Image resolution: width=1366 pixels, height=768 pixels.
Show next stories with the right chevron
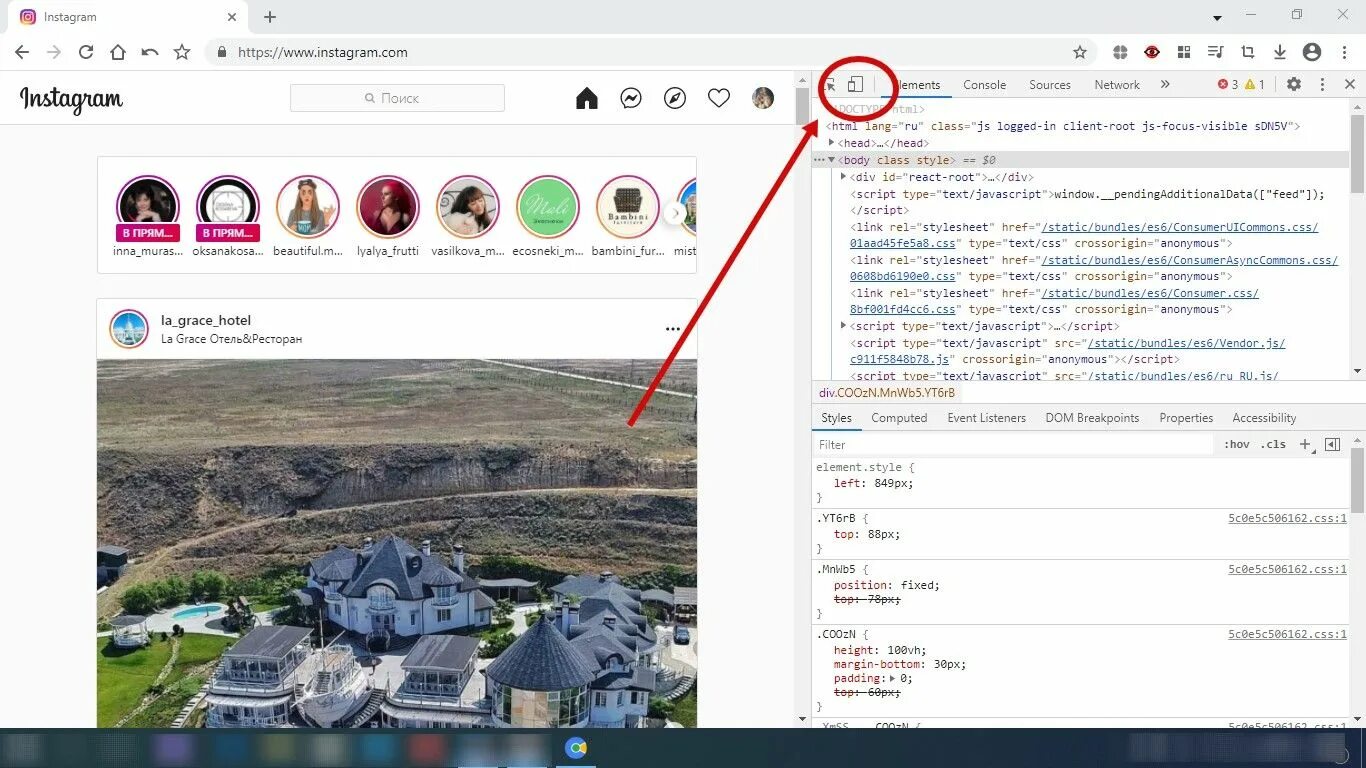pyautogui.click(x=676, y=213)
